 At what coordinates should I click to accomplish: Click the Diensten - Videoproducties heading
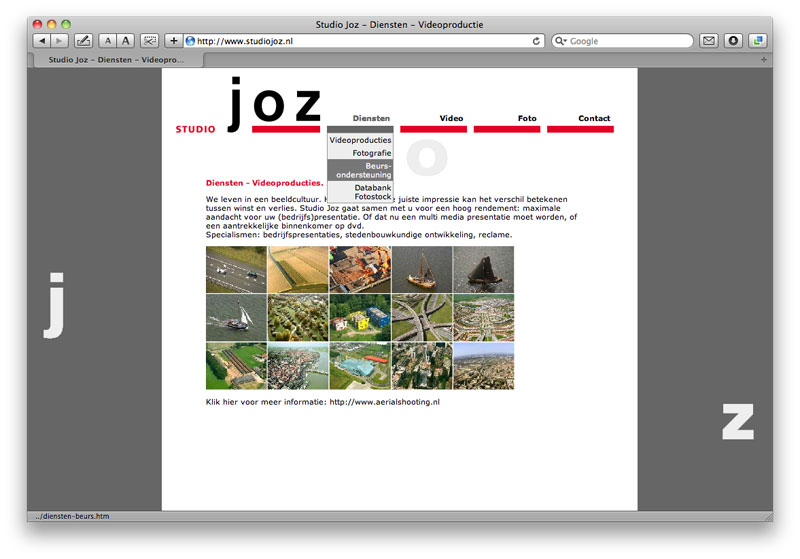click(264, 183)
